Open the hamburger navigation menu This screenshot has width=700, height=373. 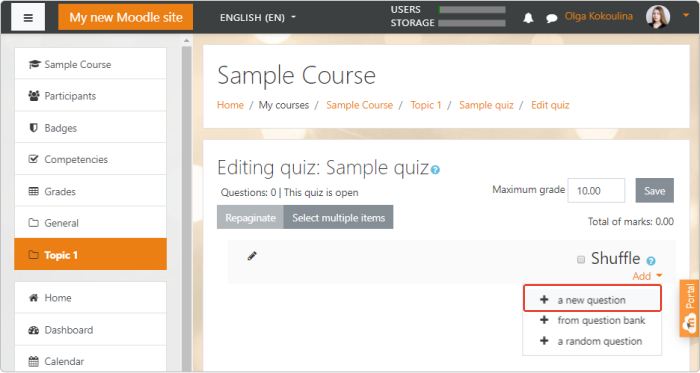28,17
